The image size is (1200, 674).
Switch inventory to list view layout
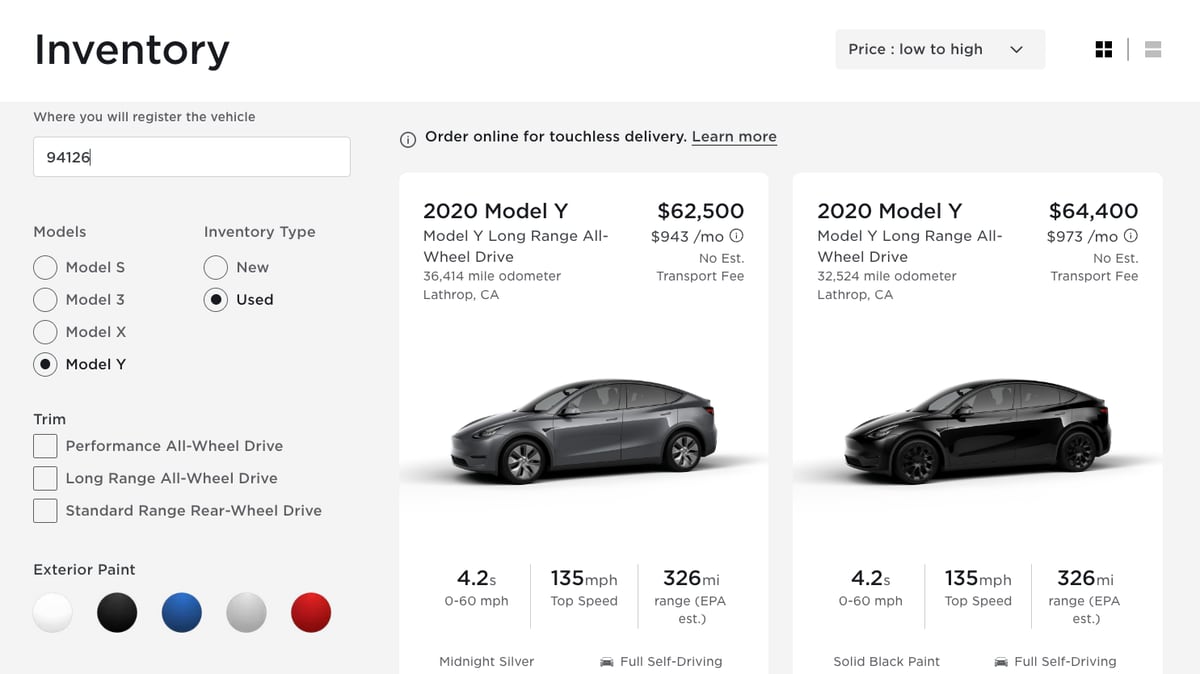[x=1152, y=48]
